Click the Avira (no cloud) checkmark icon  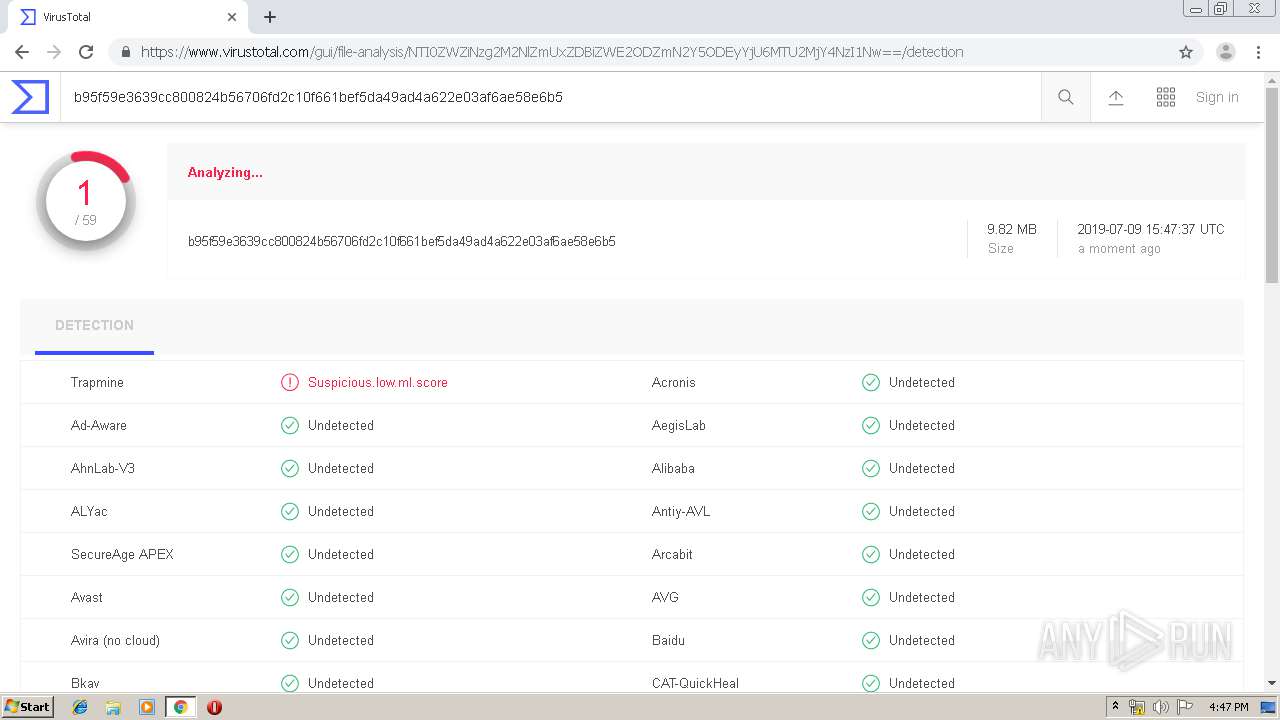coord(290,640)
